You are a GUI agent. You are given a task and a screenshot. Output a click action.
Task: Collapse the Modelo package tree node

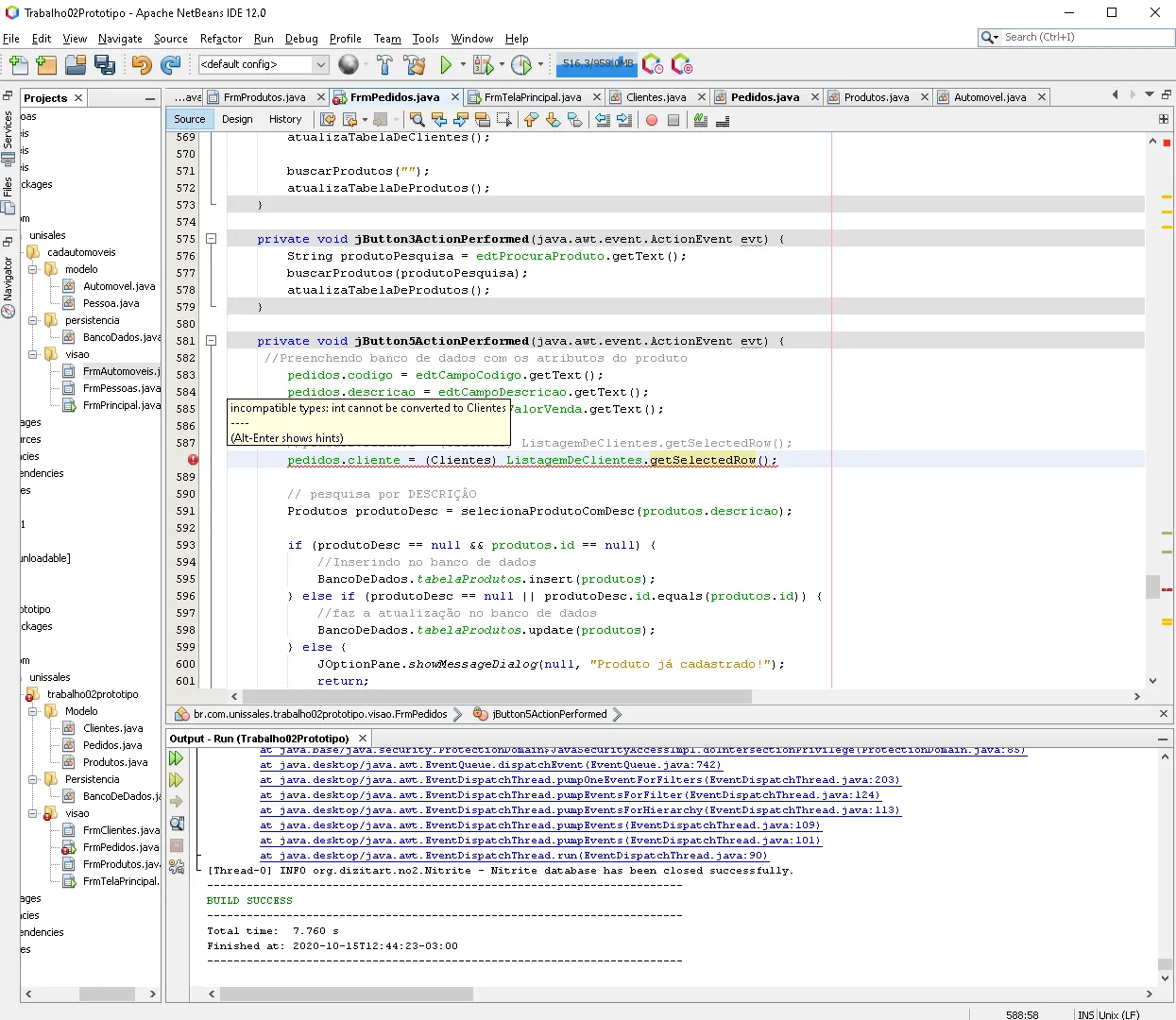coord(33,711)
